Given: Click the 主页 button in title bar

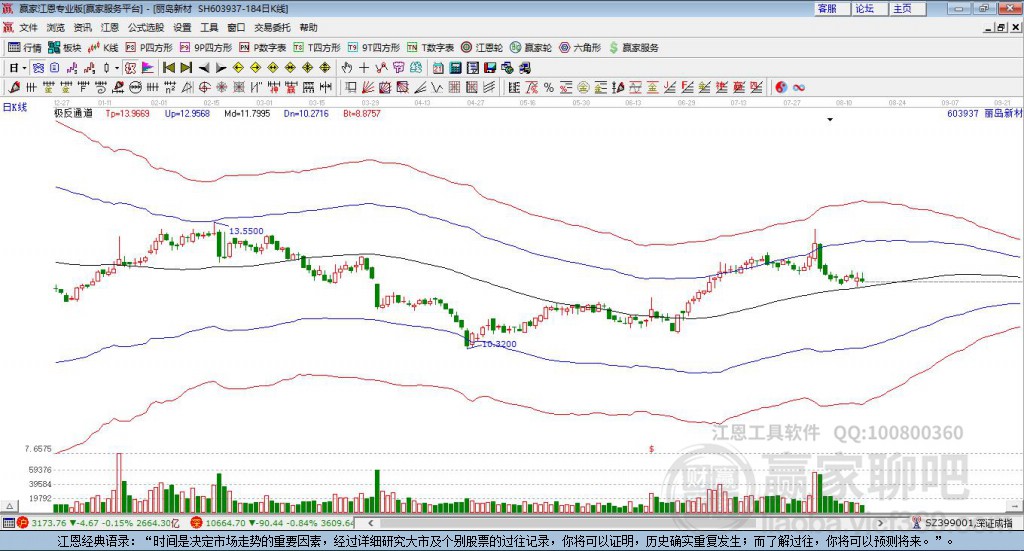Looking at the screenshot, I should click(x=908, y=8).
